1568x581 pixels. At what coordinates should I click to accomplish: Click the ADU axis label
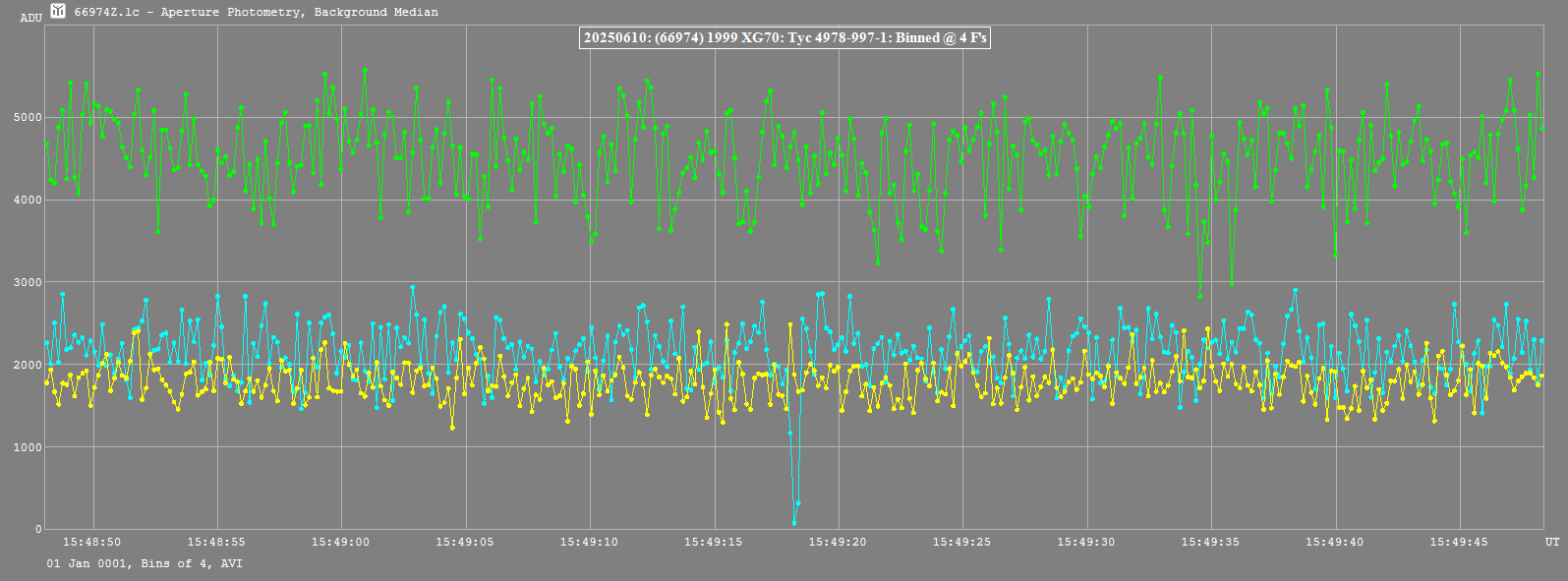point(30,18)
